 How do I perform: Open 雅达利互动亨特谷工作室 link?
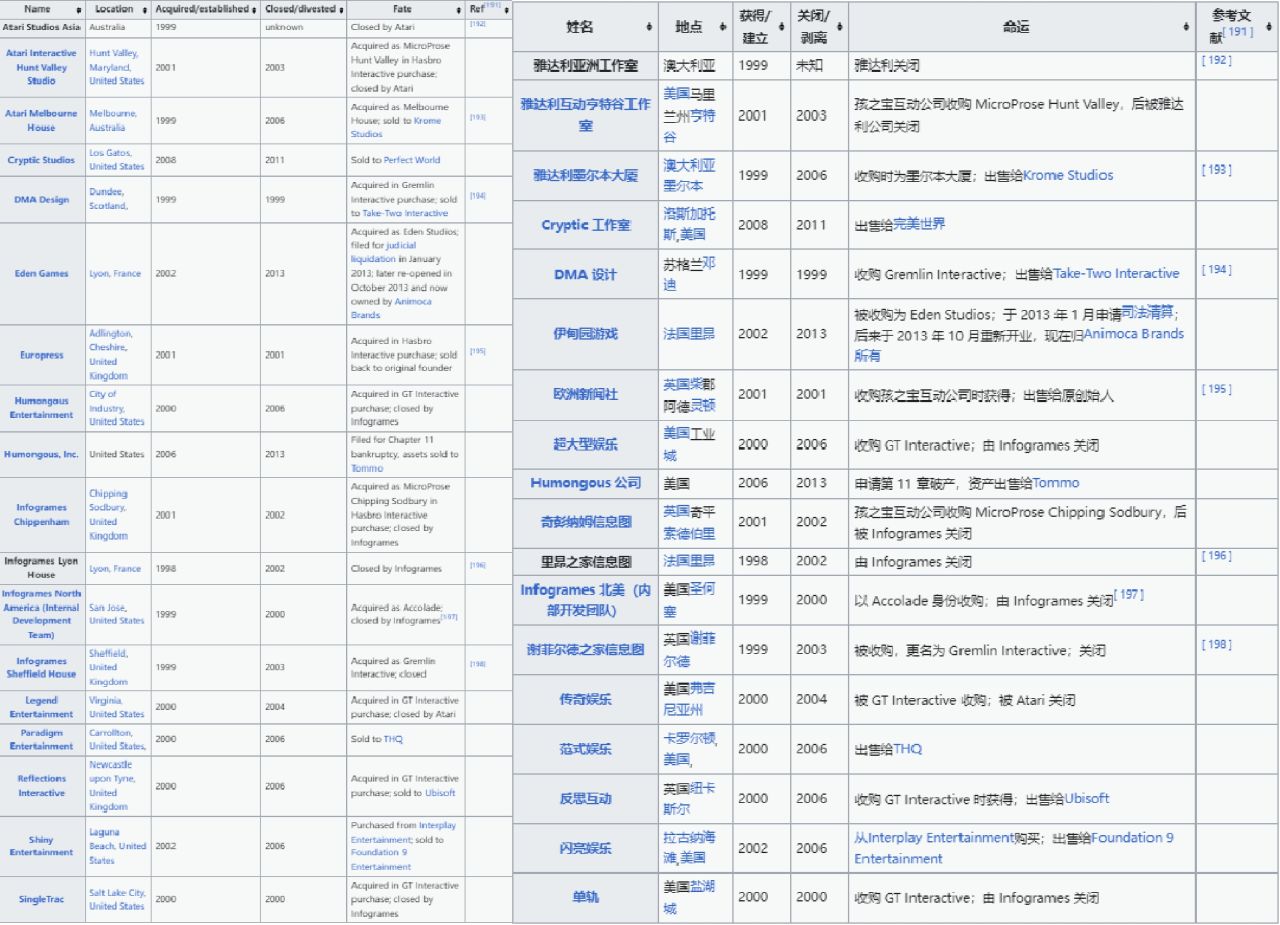point(585,115)
